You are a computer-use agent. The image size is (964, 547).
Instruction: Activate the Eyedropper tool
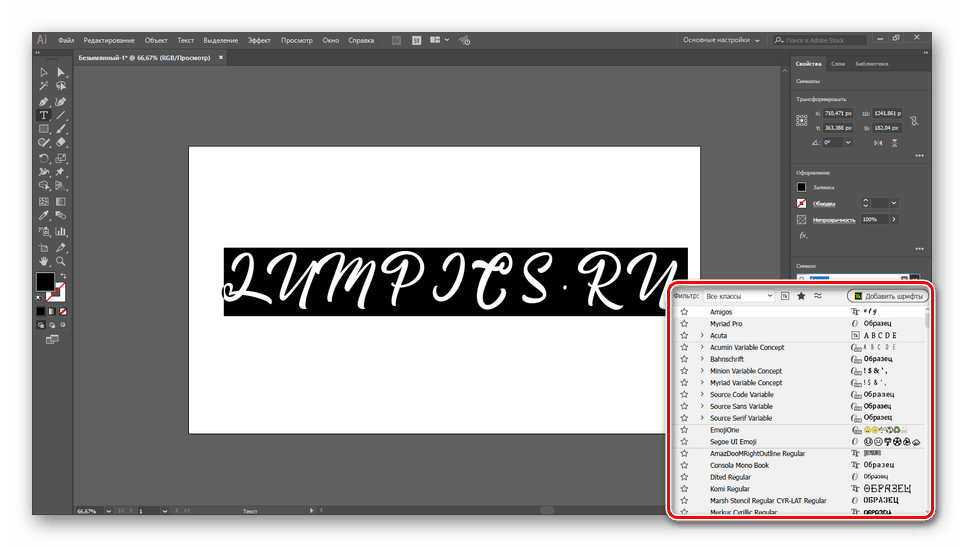click(44, 215)
